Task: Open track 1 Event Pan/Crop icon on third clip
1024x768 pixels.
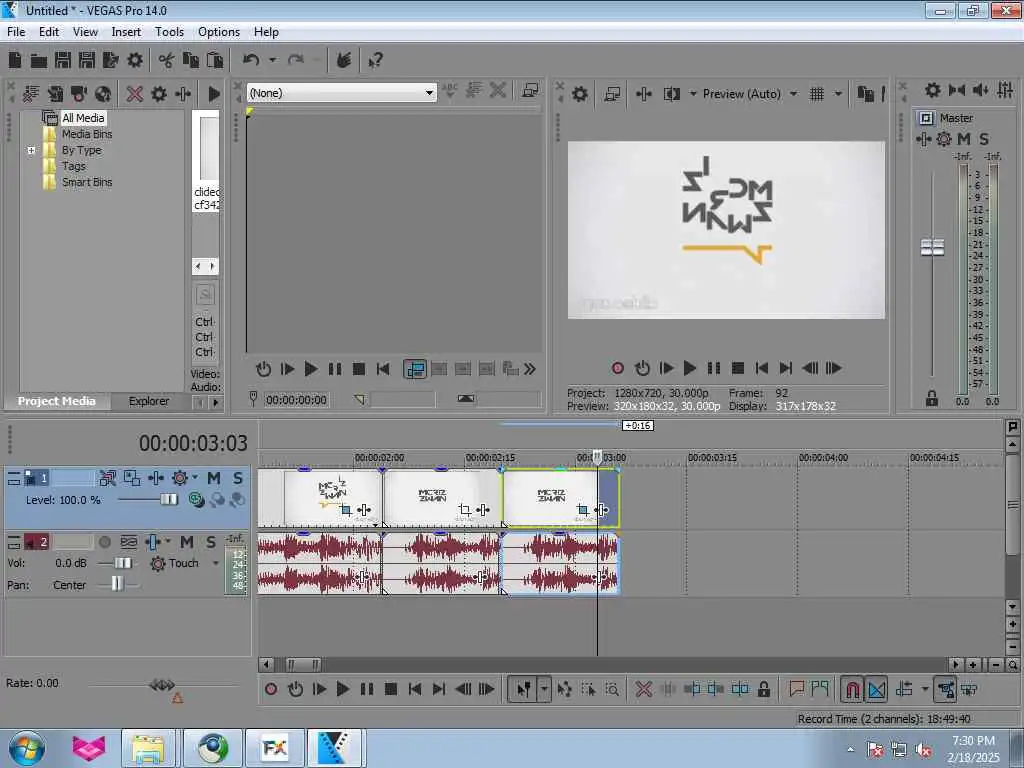Action: 582,509
